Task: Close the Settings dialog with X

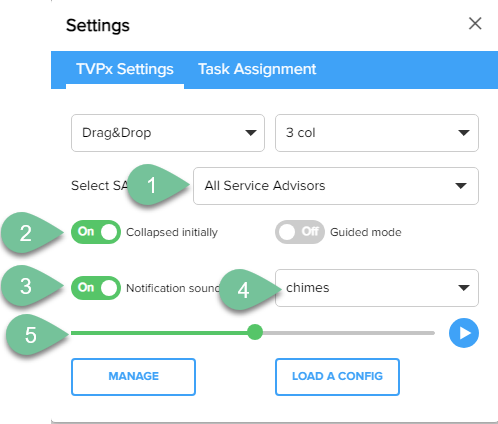Action: [475, 24]
